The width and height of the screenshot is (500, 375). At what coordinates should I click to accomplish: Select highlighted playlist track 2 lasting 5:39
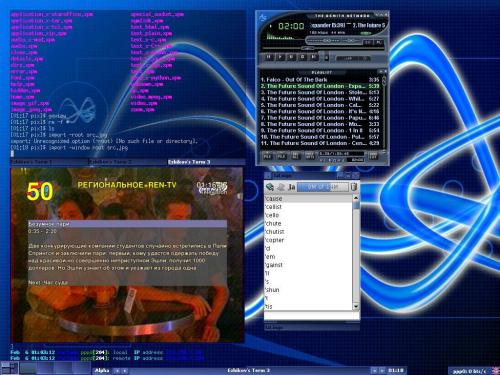(x=320, y=86)
